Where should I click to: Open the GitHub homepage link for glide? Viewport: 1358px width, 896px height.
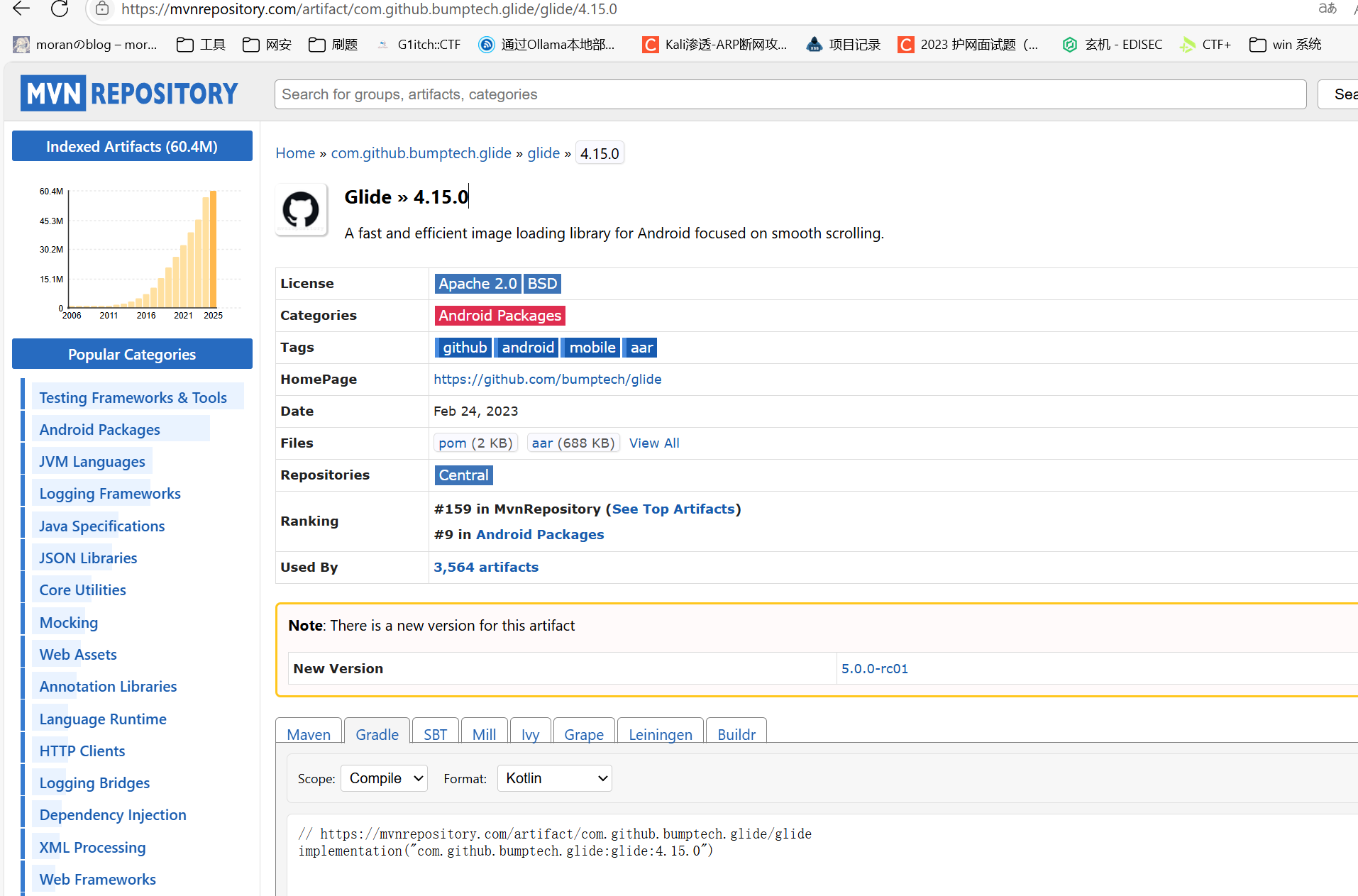(547, 380)
